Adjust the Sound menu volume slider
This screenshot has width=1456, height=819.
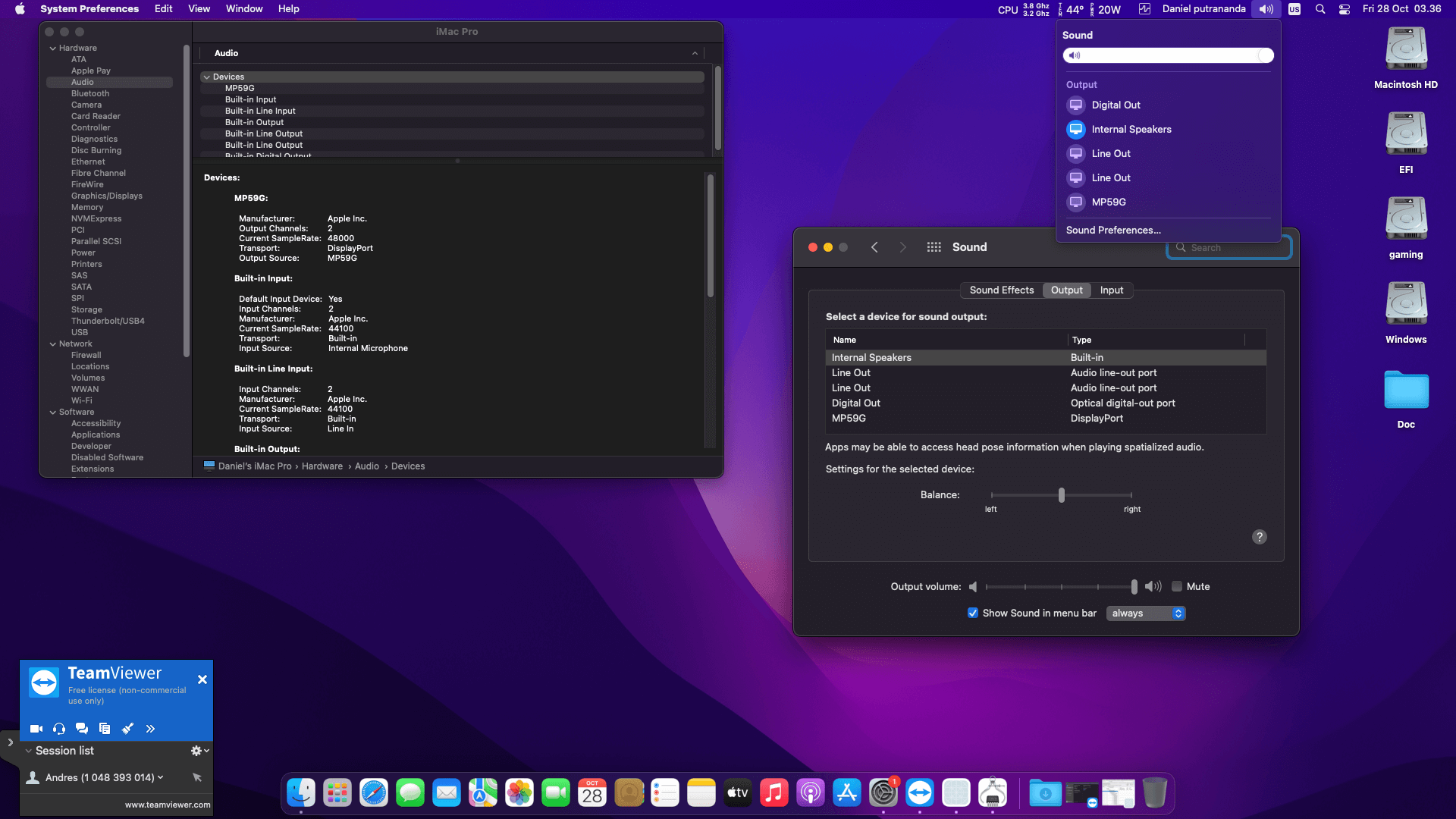click(1168, 55)
